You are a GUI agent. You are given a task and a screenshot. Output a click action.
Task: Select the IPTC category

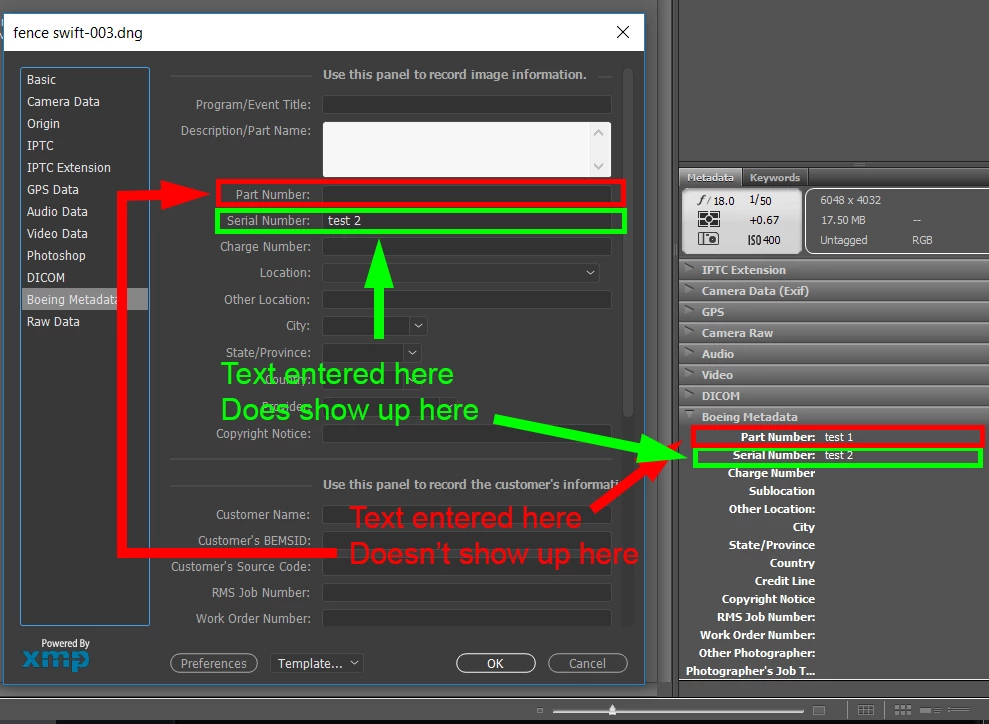pyautogui.click(x=85, y=146)
